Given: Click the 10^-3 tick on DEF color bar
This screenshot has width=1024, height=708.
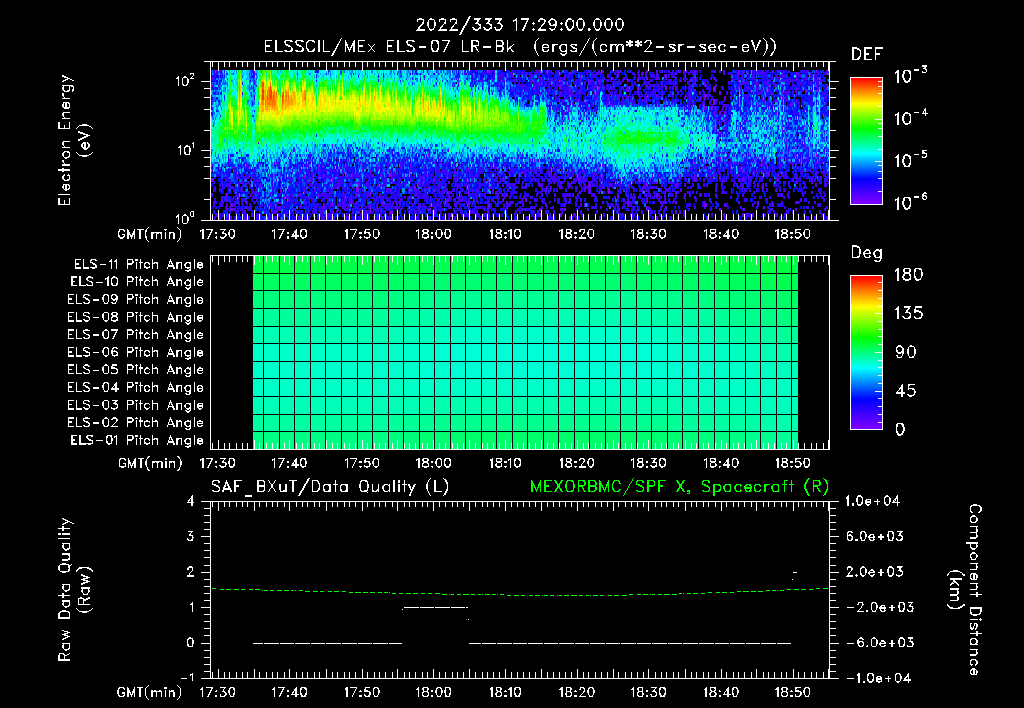Looking at the screenshot, I should pos(910,76).
